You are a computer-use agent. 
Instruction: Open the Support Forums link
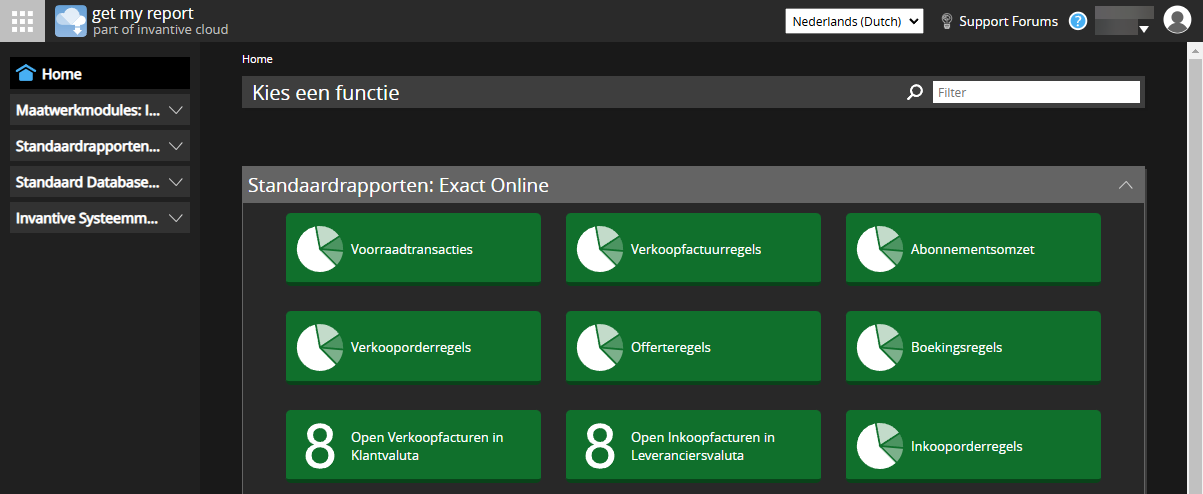coord(1008,21)
